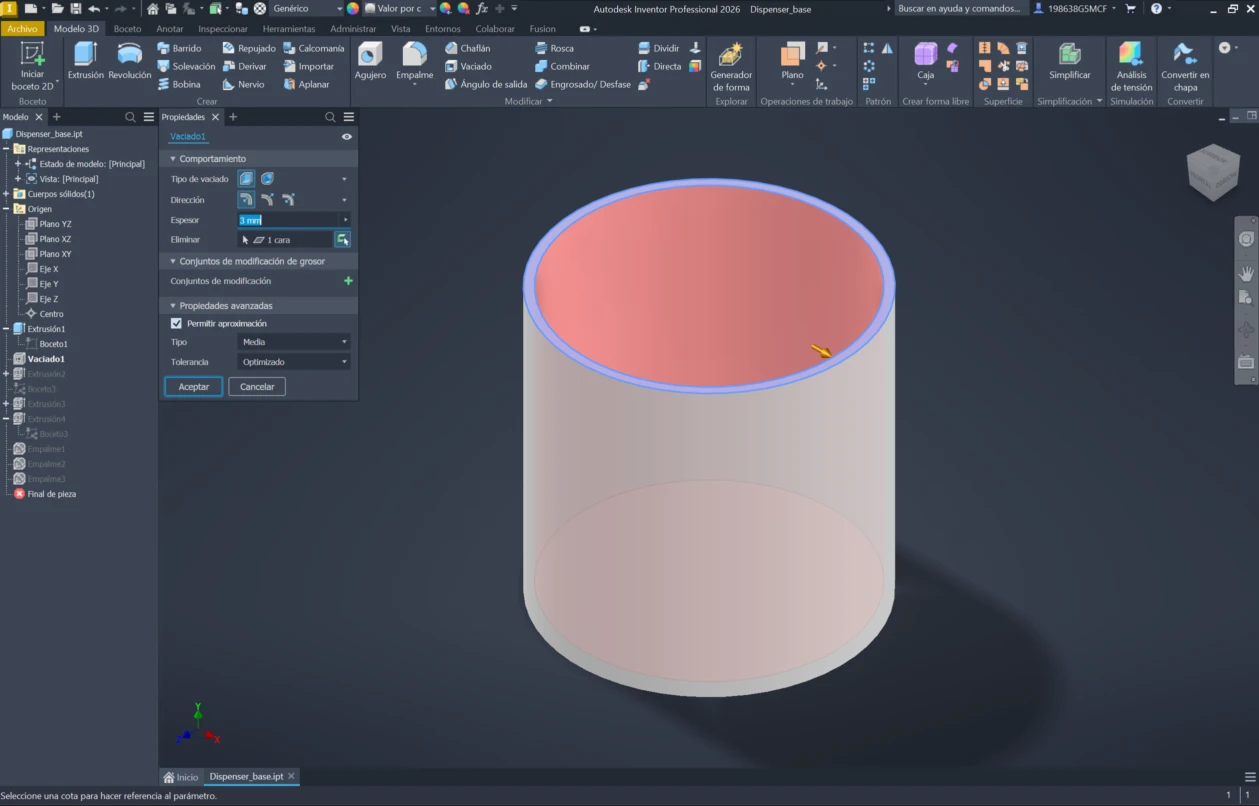
Task: Open the Inicio document tab
Action: tap(181, 777)
